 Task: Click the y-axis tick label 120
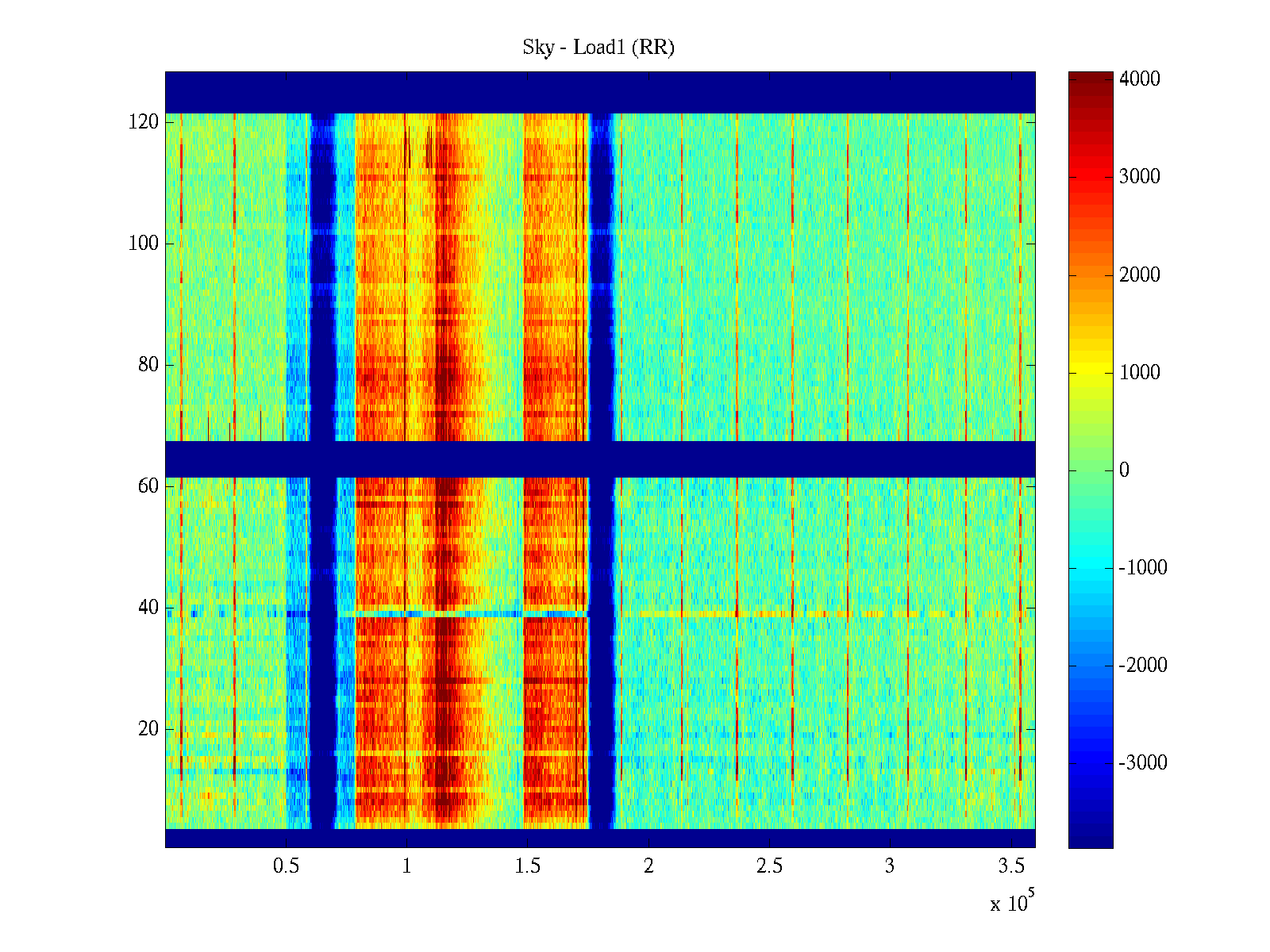(143, 122)
